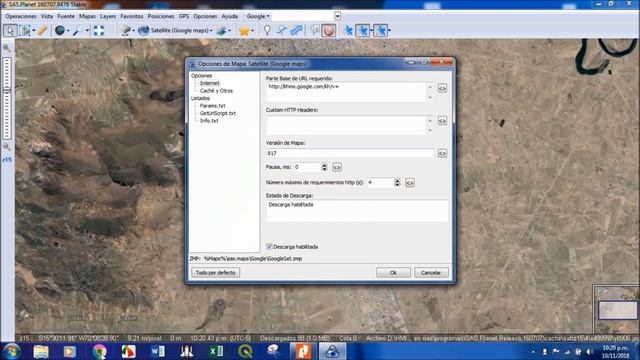640x360 pixels.
Task: Open the Vista menu
Action: (x=47, y=16)
